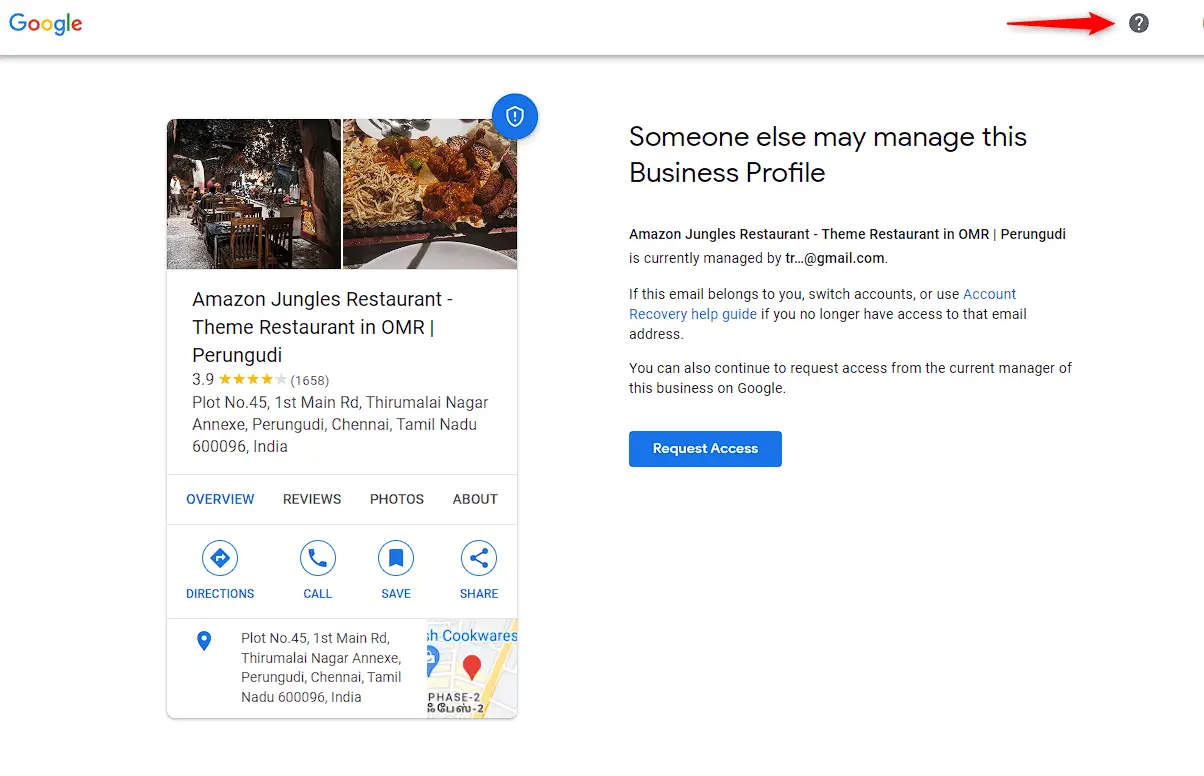The width and height of the screenshot is (1204, 776).
Task: Open sharing via the Share icon
Action: click(478, 558)
